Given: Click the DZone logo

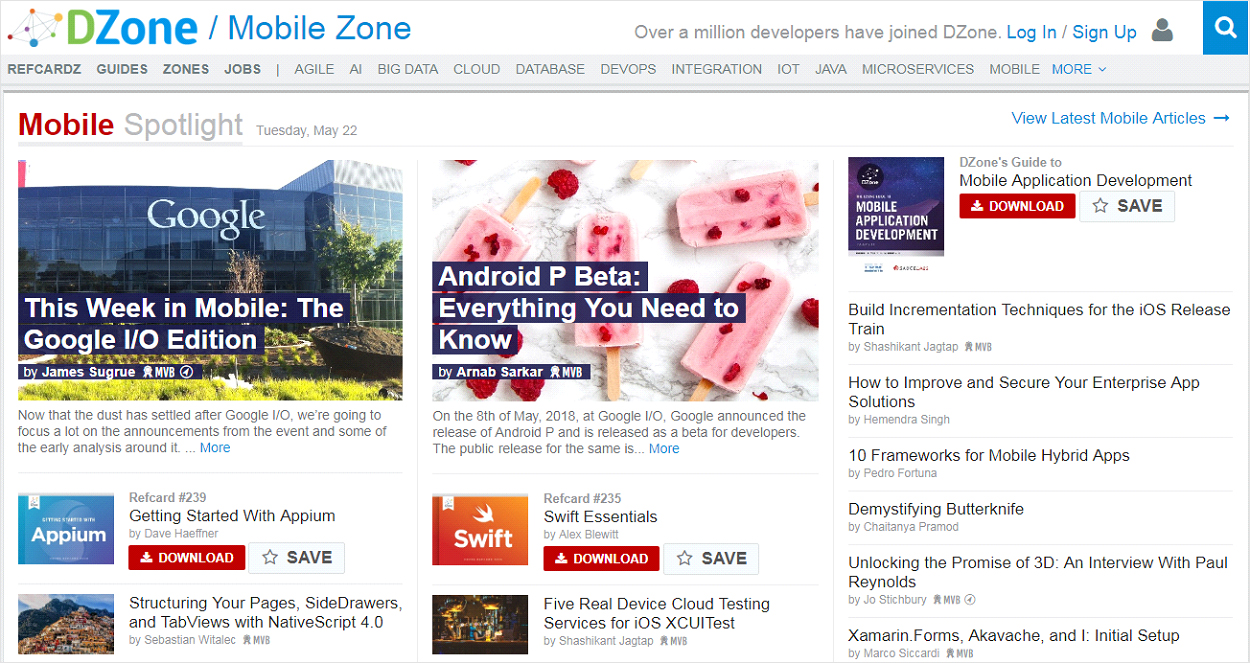Looking at the screenshot, I should [103, 28].
